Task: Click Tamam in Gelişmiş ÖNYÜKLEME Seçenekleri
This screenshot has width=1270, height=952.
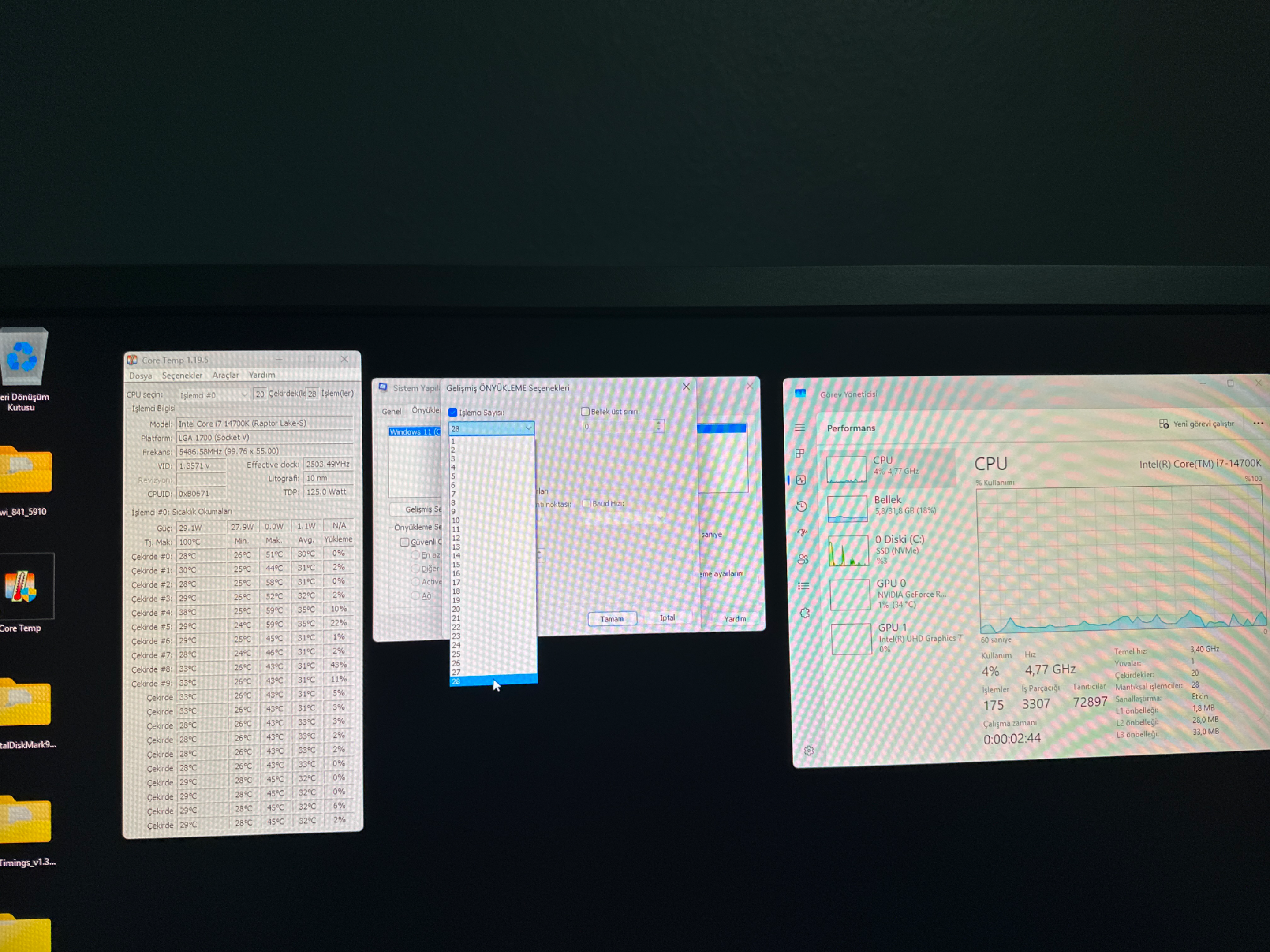Action: point(612,619)
